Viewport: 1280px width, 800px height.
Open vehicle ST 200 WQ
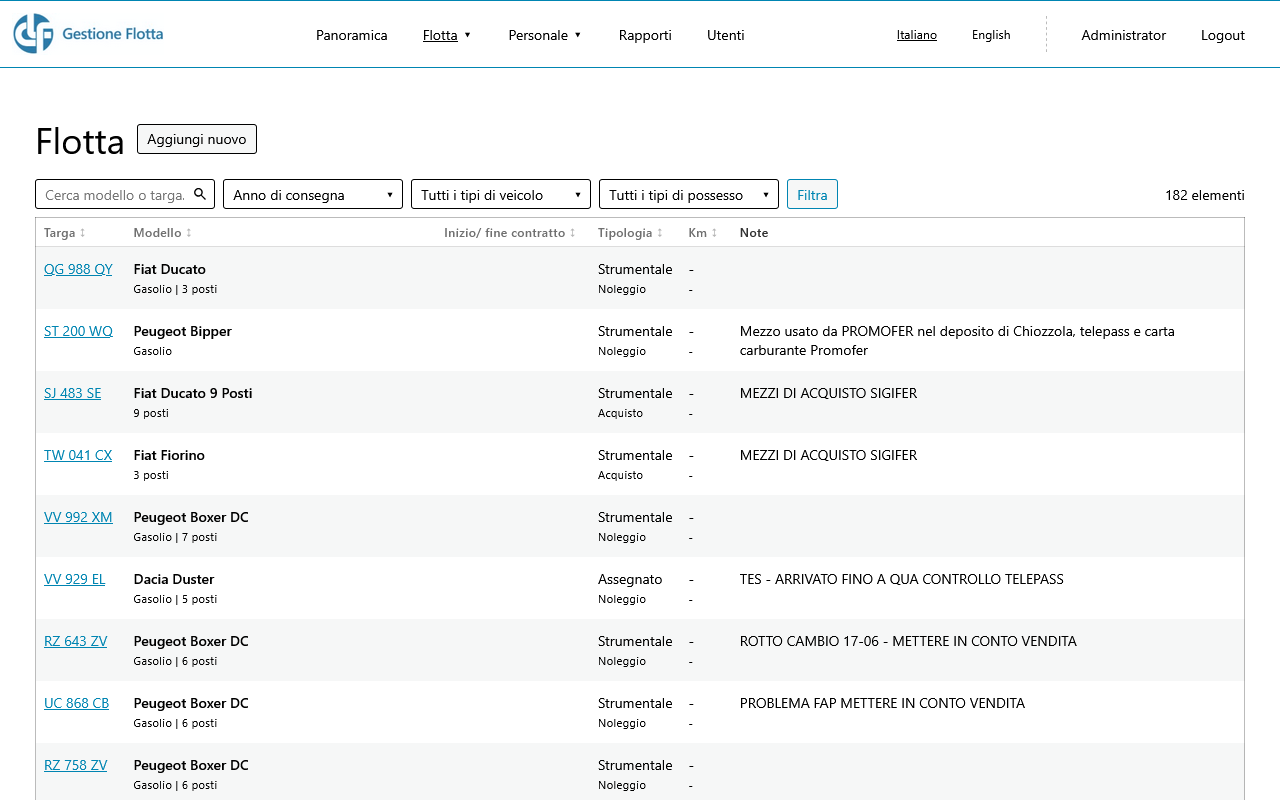(x=78, y=331)
